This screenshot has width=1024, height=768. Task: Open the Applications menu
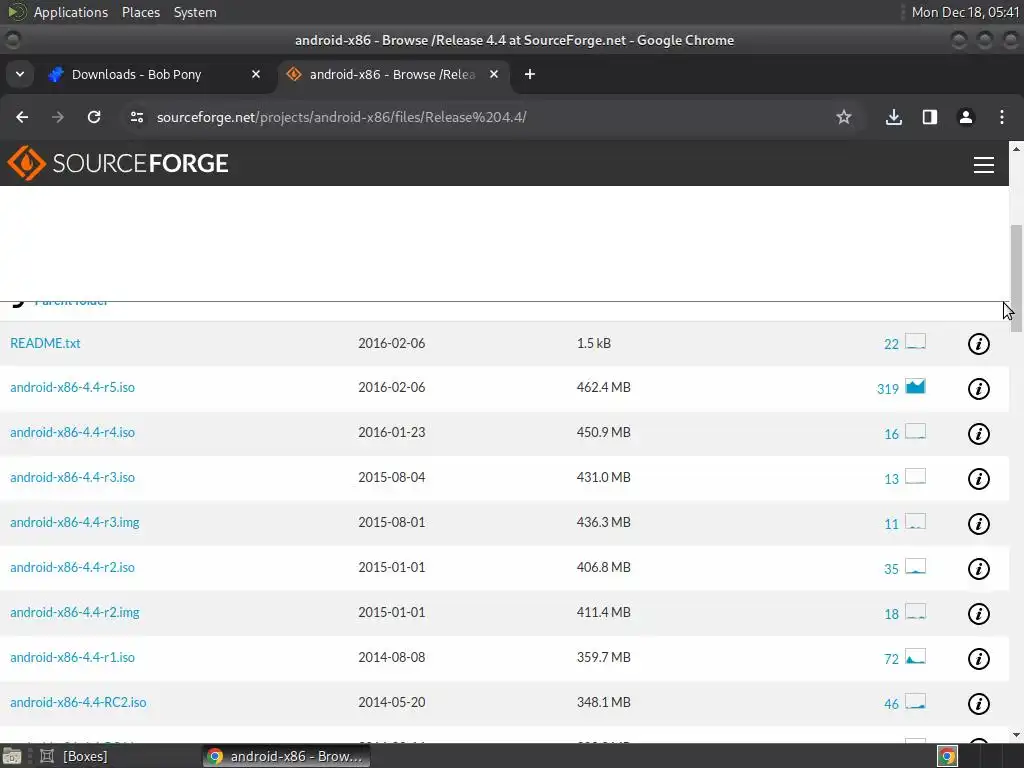tap(71, 12)
